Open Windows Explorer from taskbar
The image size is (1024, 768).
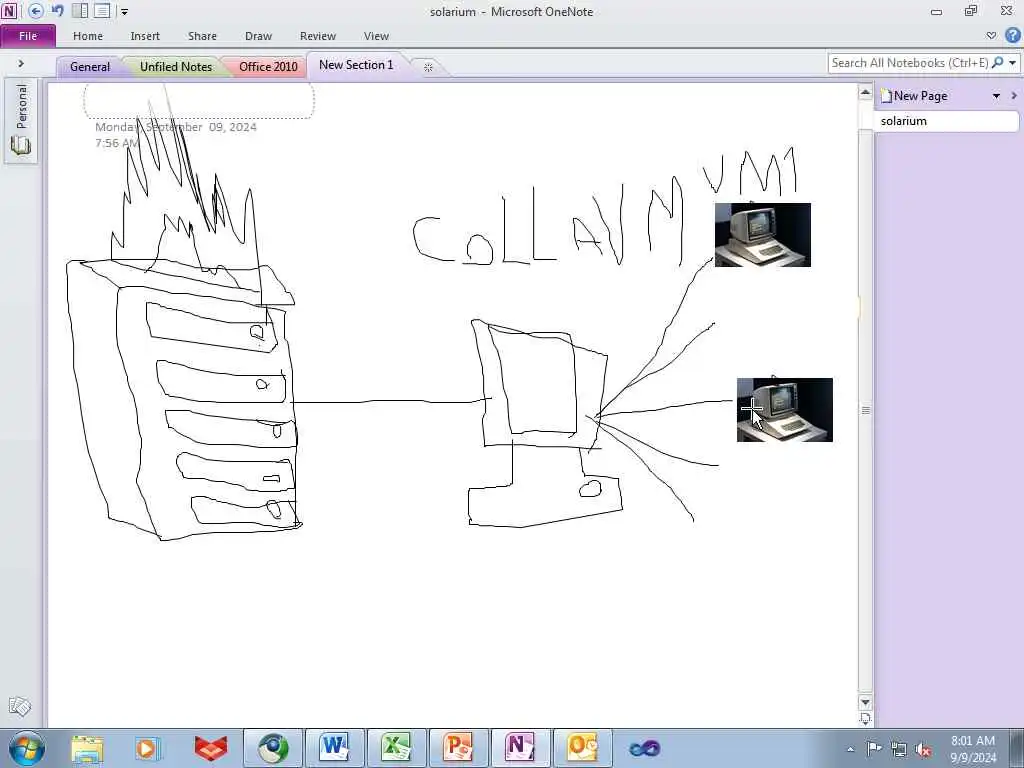87,748
